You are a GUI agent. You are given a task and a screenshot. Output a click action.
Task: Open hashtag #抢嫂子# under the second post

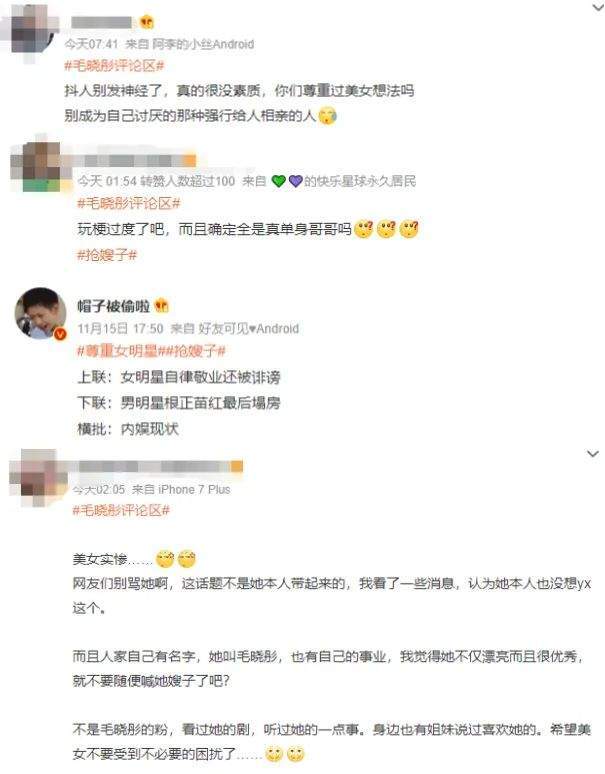[107, 255]
